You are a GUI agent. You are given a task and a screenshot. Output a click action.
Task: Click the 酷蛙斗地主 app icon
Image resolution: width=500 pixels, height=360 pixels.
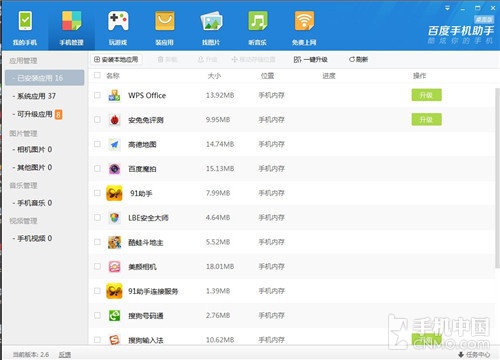[114, 242]
